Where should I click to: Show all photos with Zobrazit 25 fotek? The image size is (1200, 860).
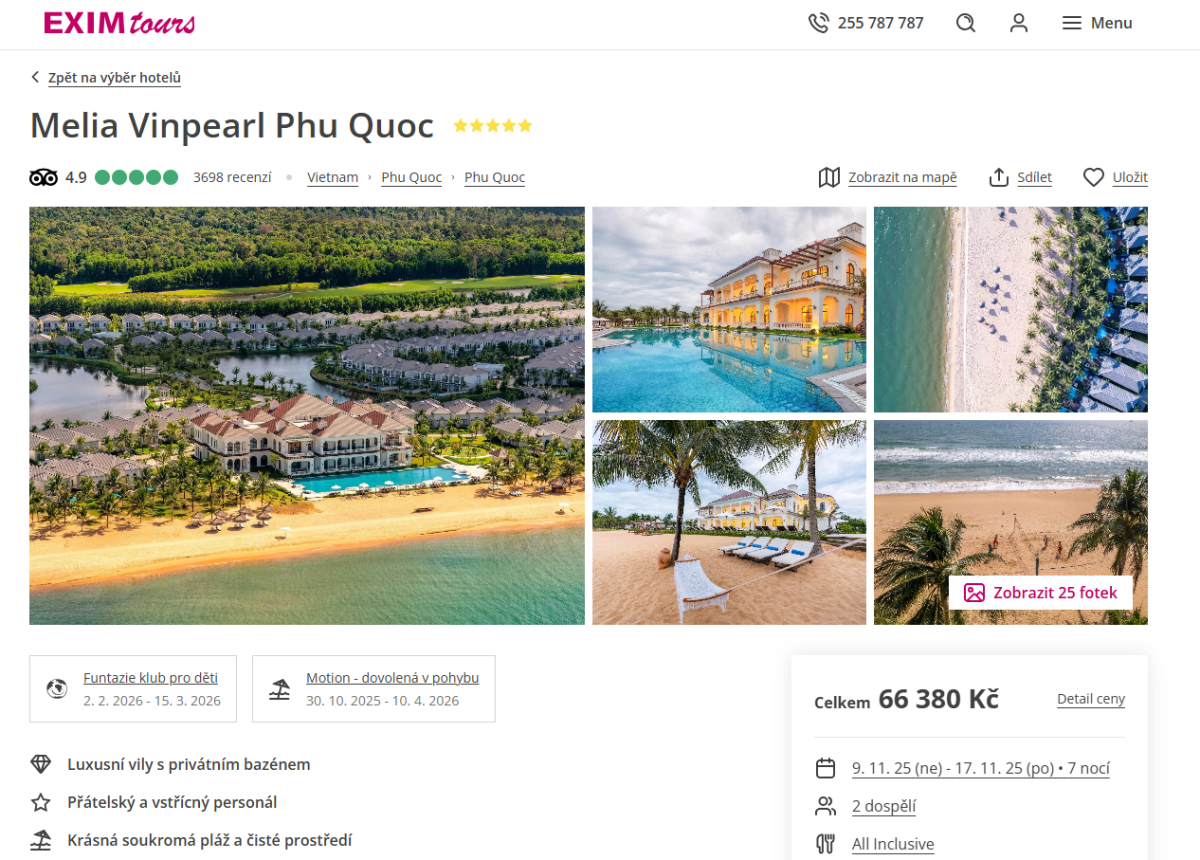coord(1040,592)
